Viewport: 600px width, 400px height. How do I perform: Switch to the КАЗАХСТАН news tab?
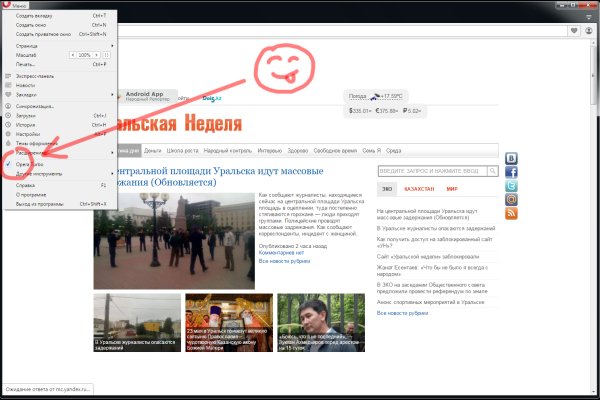418,189
